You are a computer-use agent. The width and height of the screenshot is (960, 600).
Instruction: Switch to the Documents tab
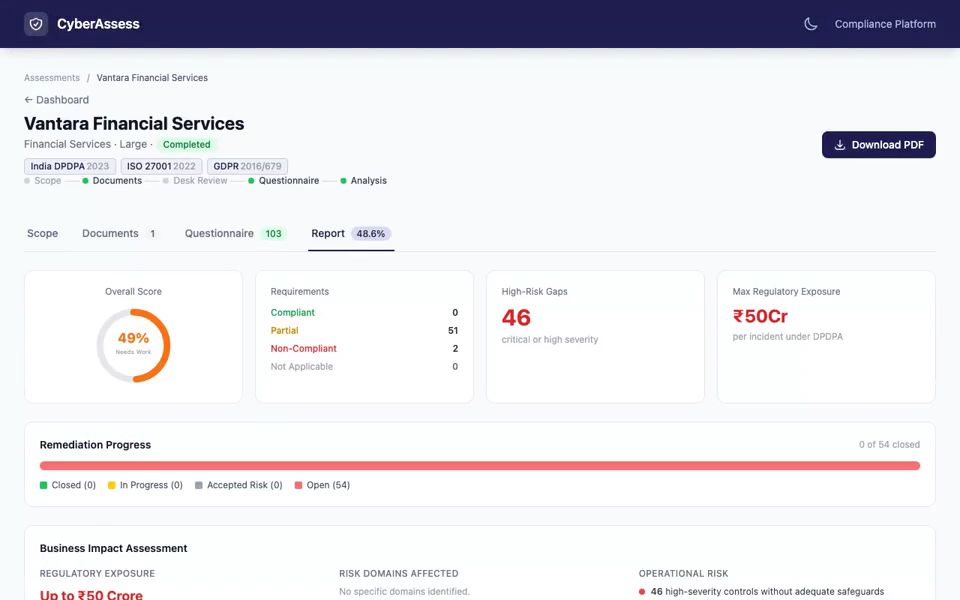coord(119,233)
